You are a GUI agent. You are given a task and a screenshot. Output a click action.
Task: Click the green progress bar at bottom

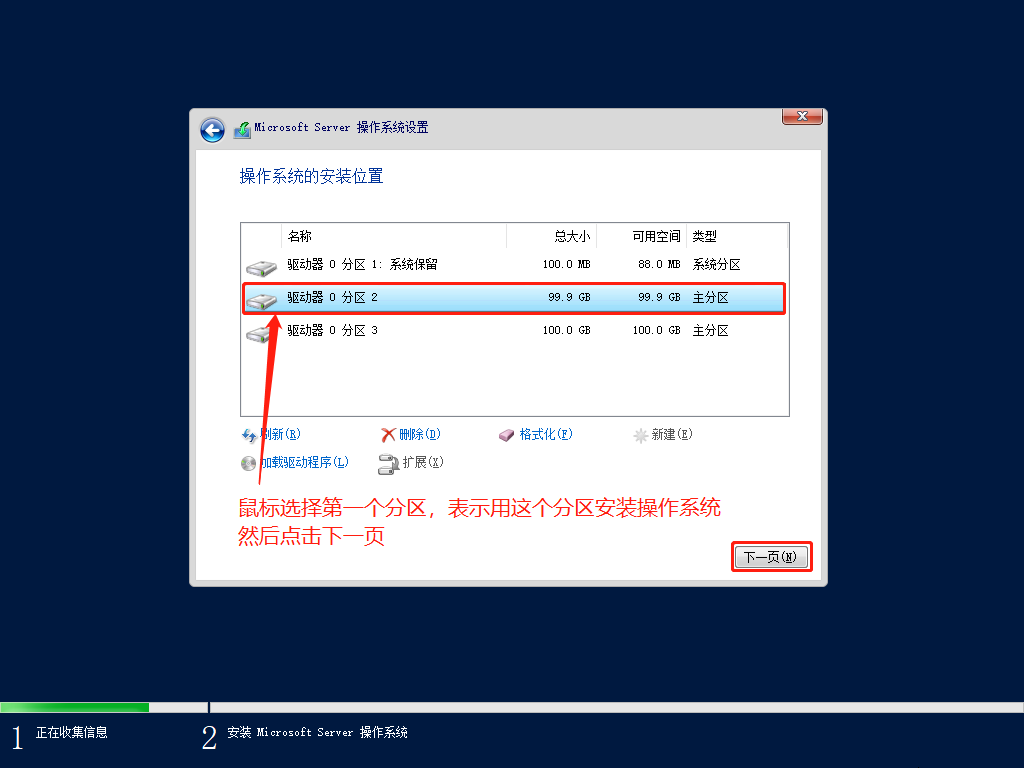tap(75, 707)
